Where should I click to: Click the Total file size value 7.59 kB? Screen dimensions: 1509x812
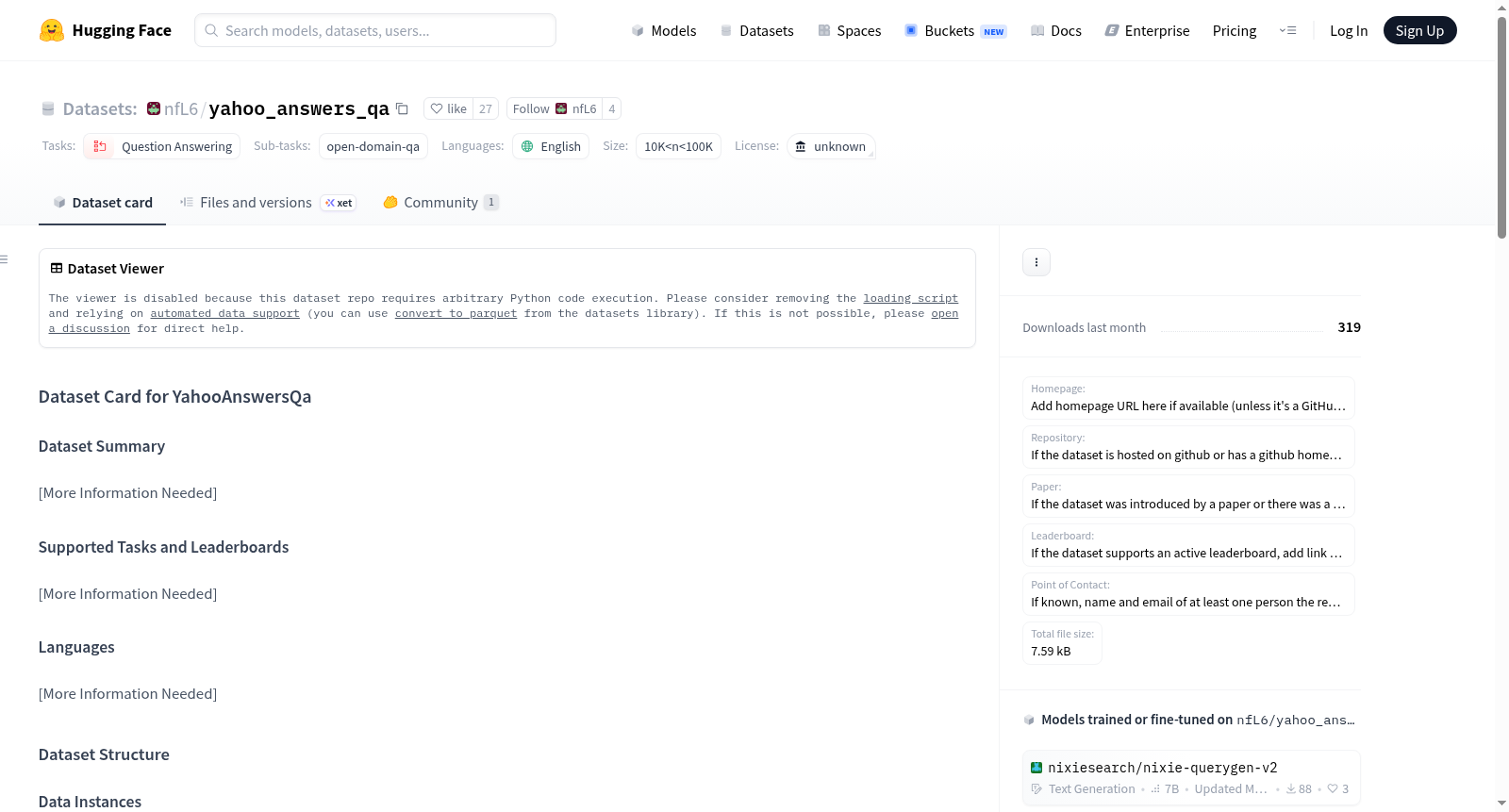[x=1051, y=652]
